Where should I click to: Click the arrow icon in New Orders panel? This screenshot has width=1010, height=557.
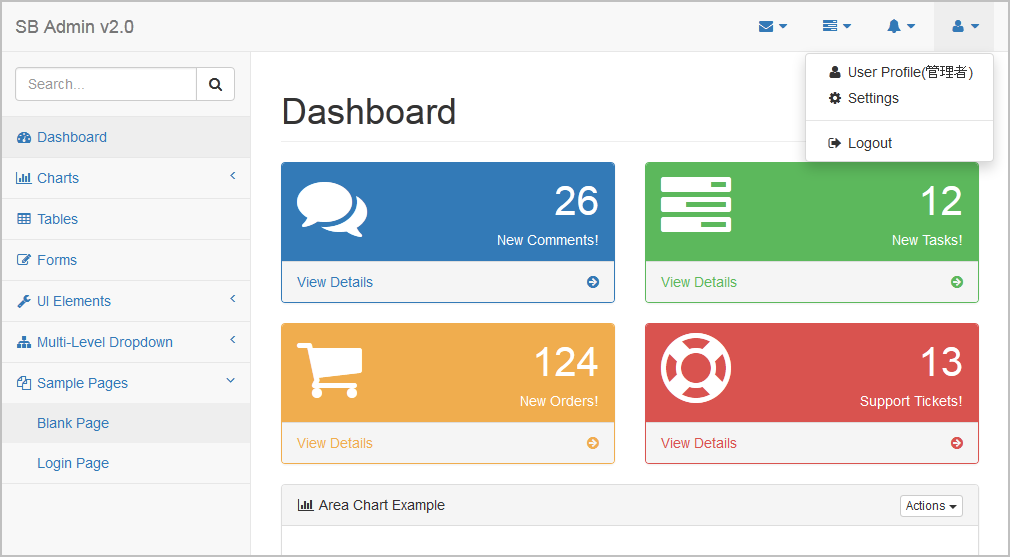(593, 443)
